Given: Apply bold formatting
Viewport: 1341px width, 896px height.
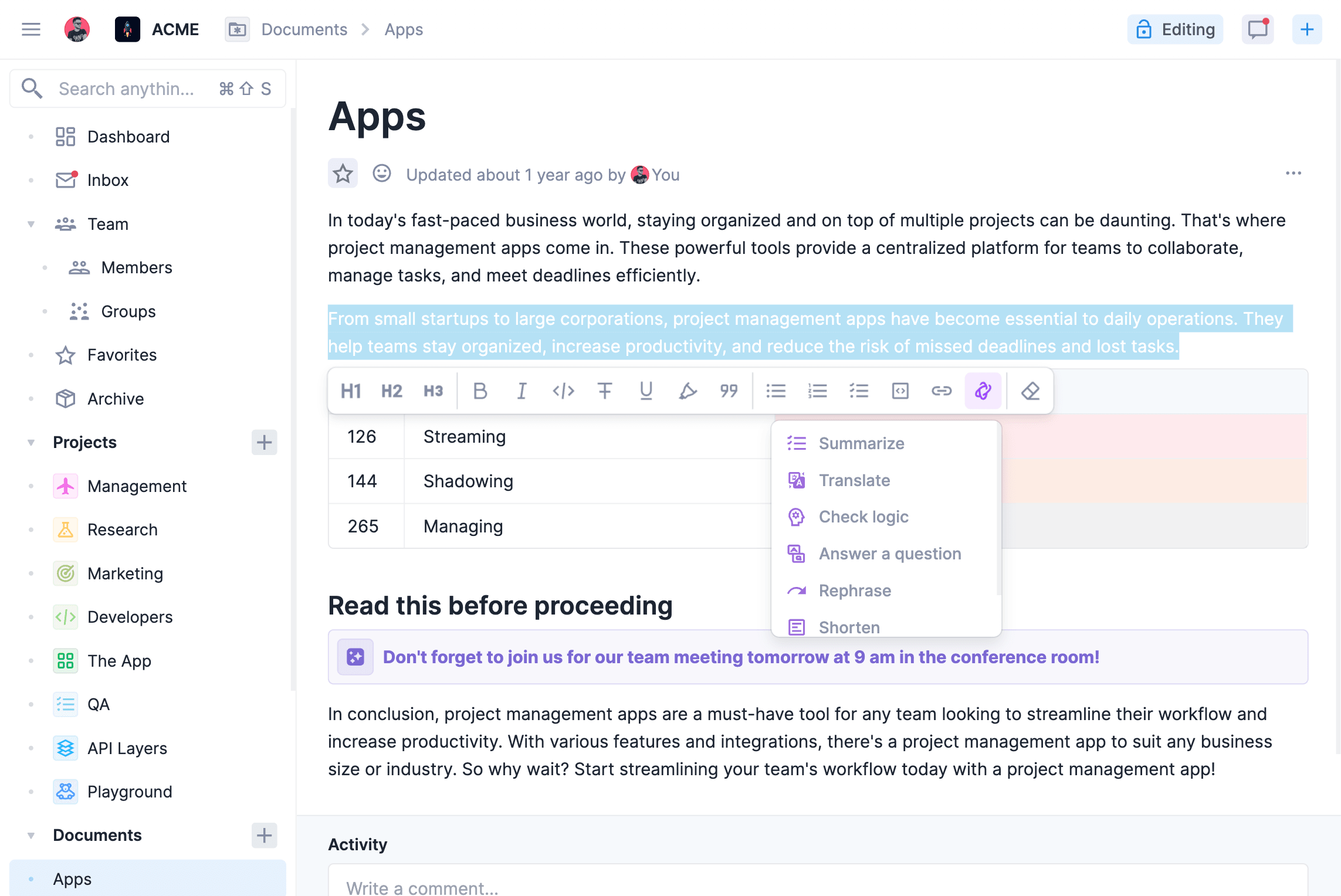Looking at the screenshot, I should pos(480,391).
